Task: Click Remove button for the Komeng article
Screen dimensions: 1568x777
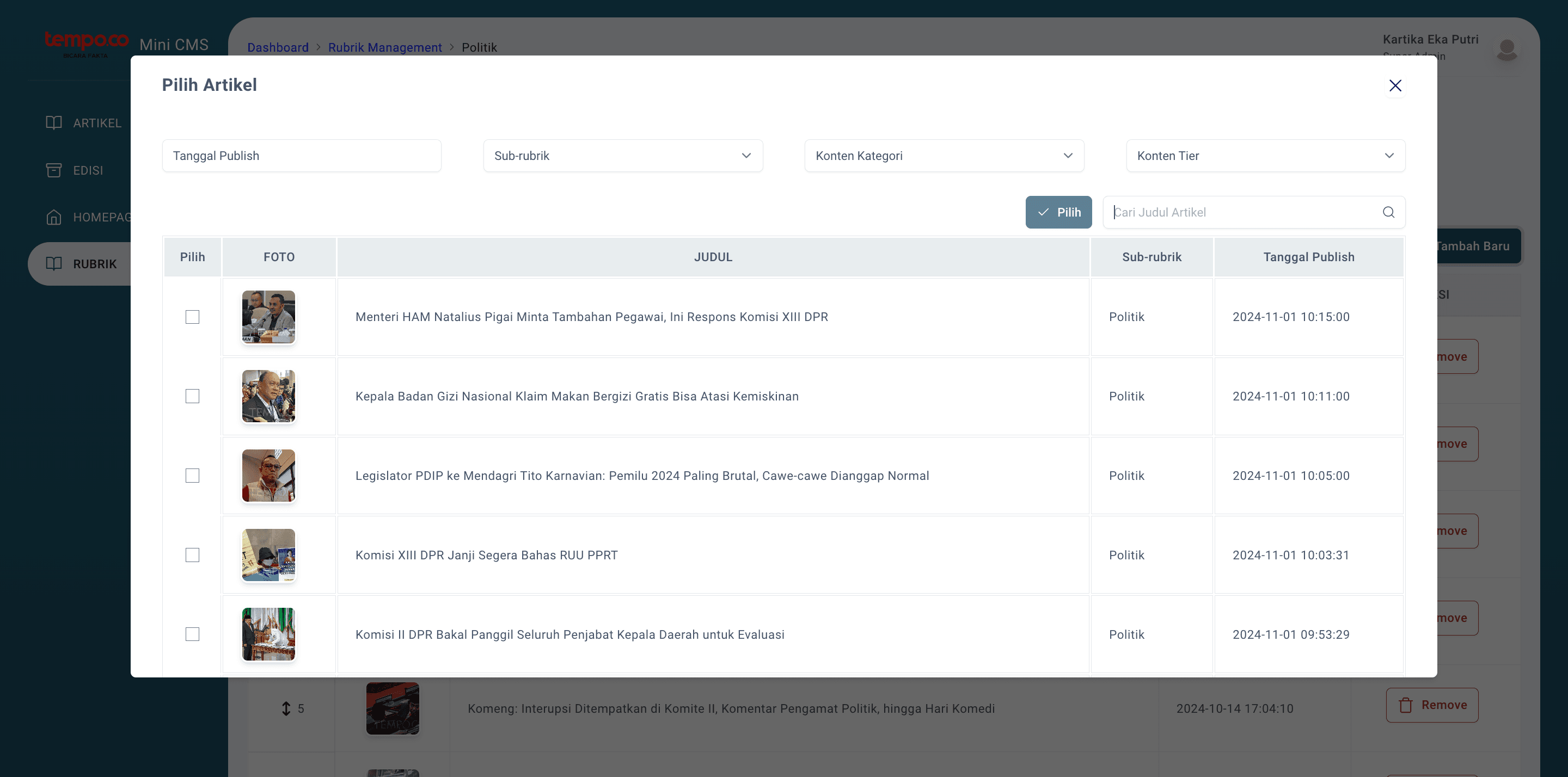Action: click(1432, 705)
